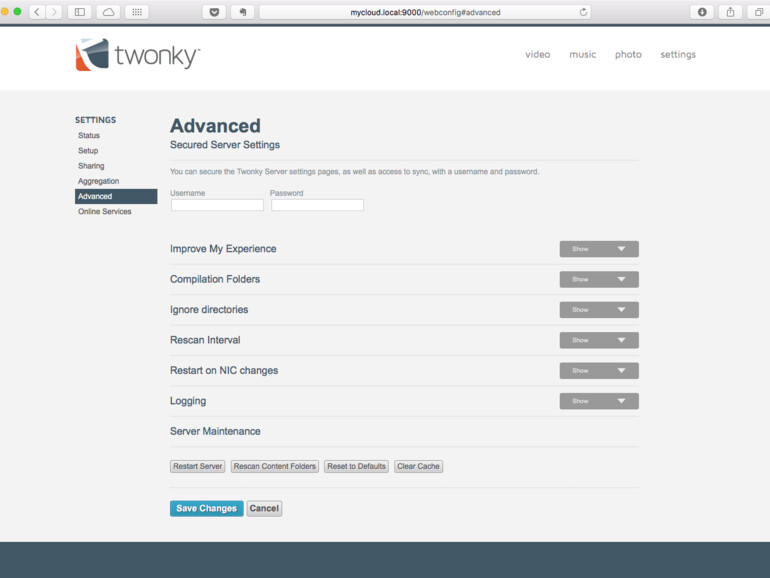Expand the Logging section
The height and width of the screenshot is (578, 770).
click(599, 401)
